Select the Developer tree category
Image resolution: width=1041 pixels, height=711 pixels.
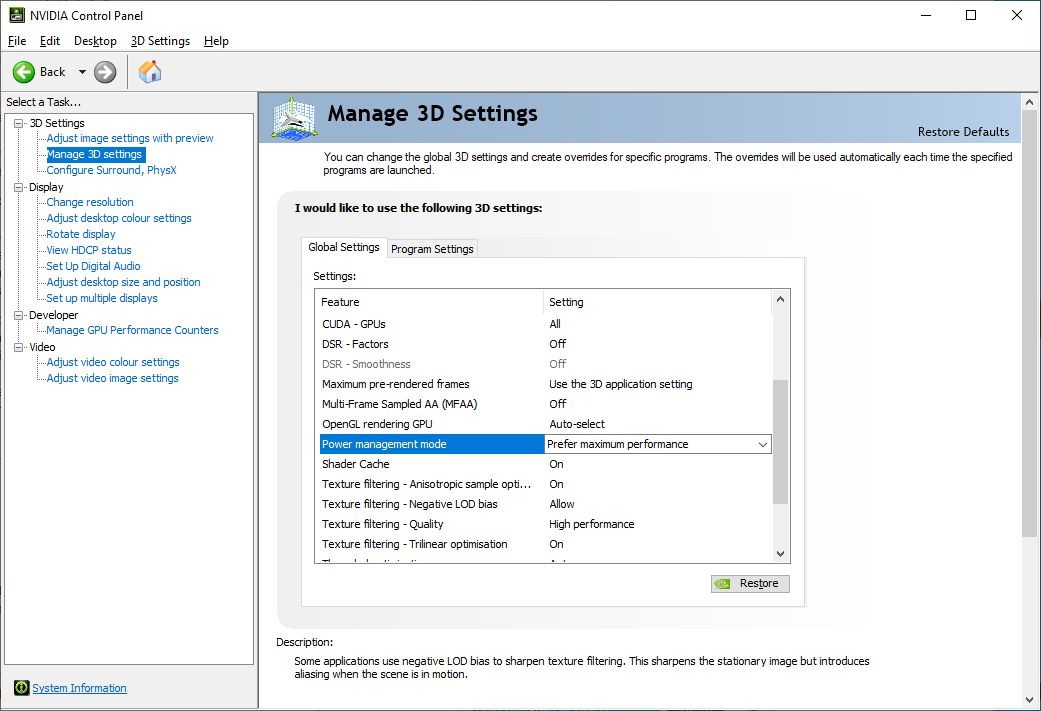click(53, 315)
